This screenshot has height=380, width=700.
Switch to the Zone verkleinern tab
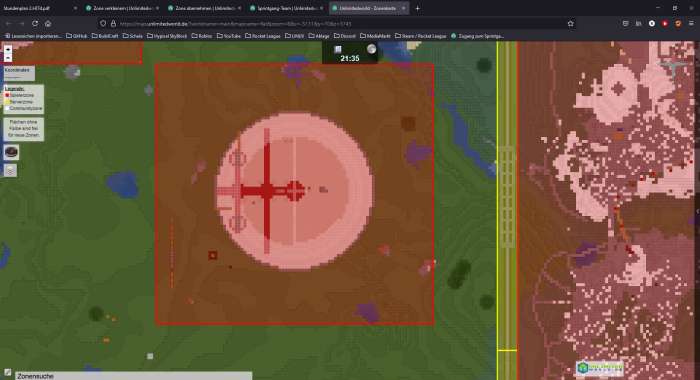click(122, 8)
